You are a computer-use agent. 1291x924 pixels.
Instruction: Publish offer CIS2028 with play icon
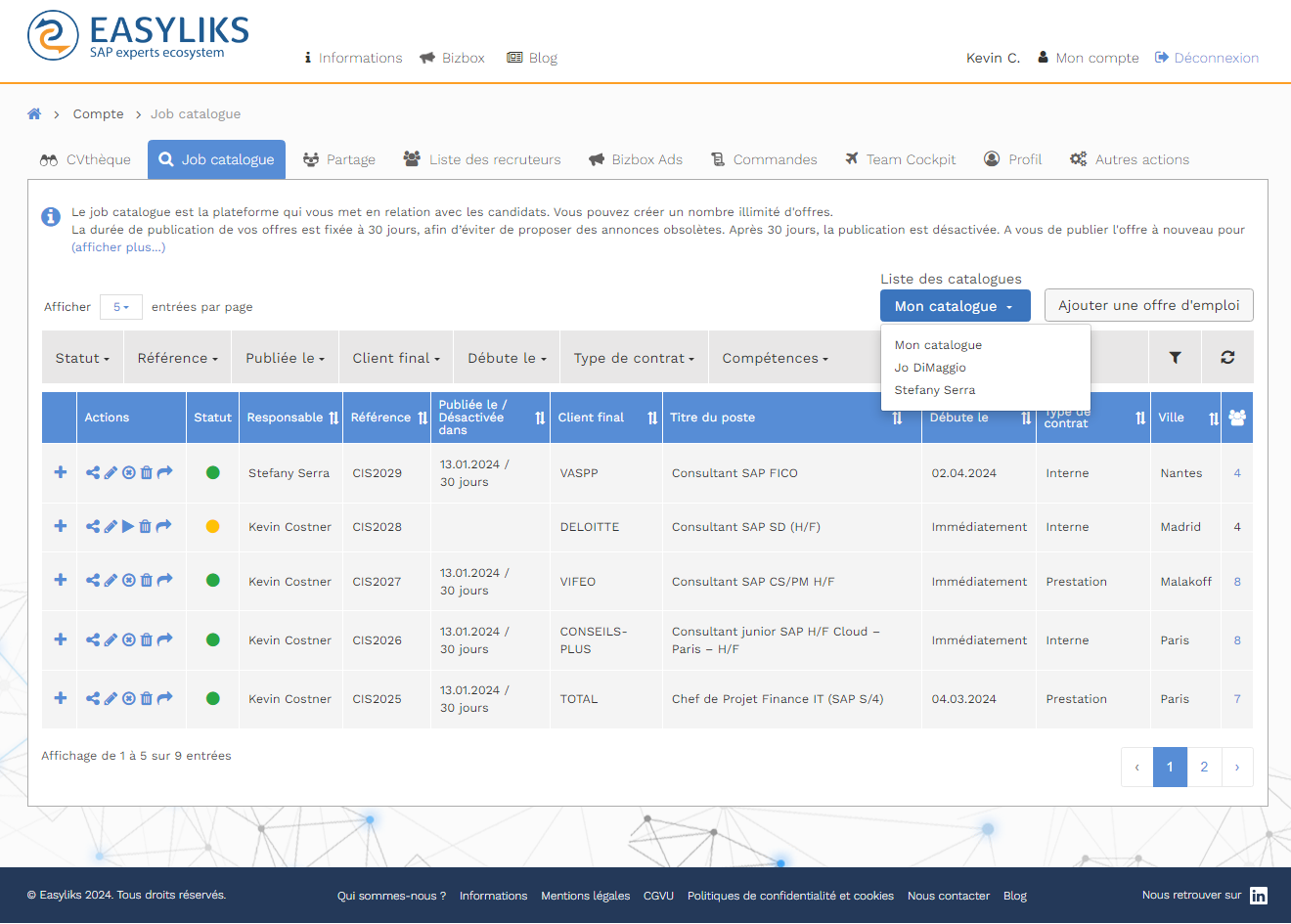(128, 526)
